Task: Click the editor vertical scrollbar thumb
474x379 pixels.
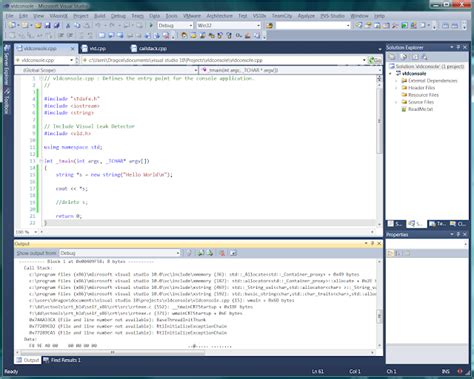Action: pyautogui.click(x=379, y=121)
